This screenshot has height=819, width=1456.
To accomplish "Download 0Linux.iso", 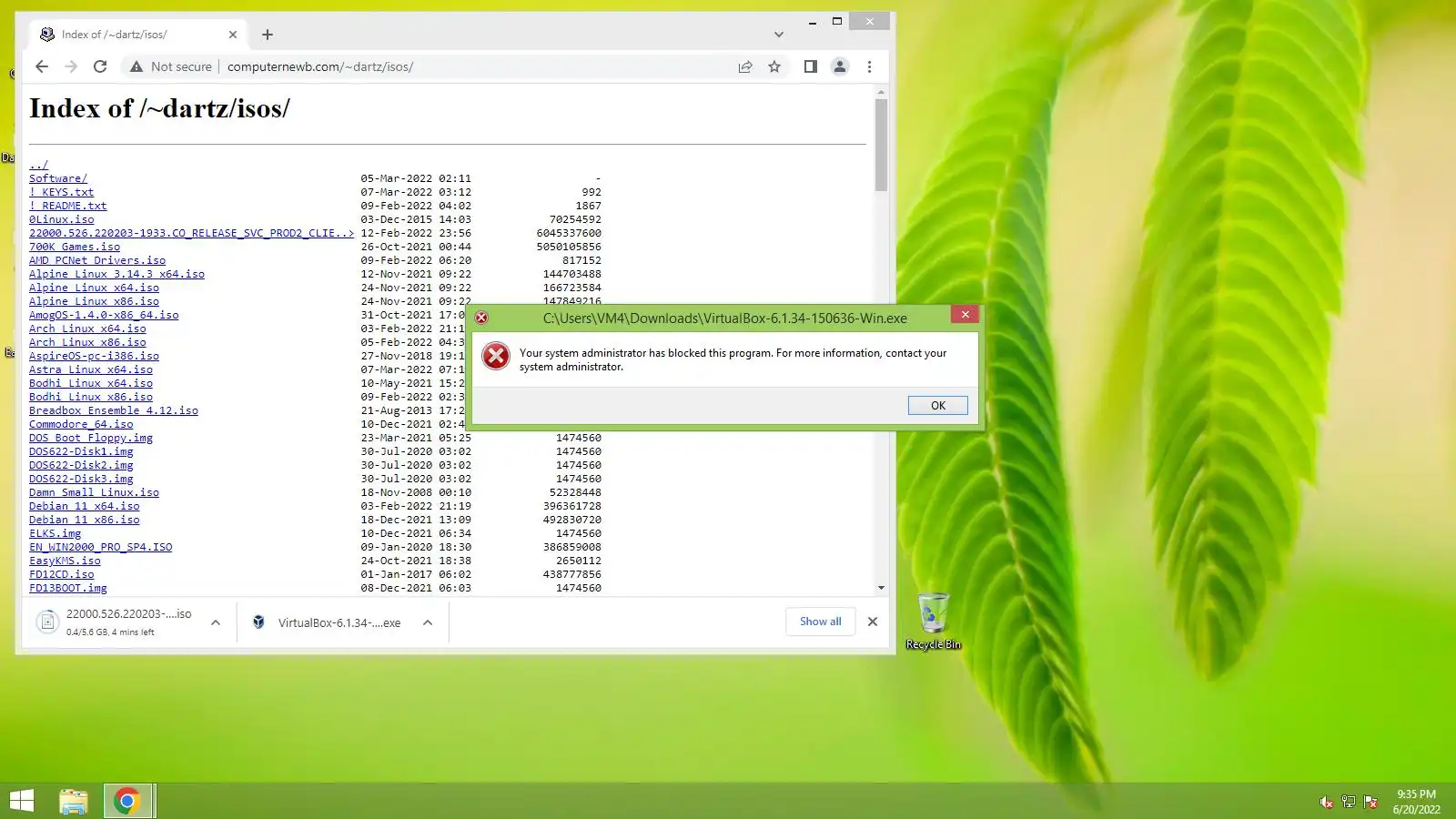I will pos(61,219).
